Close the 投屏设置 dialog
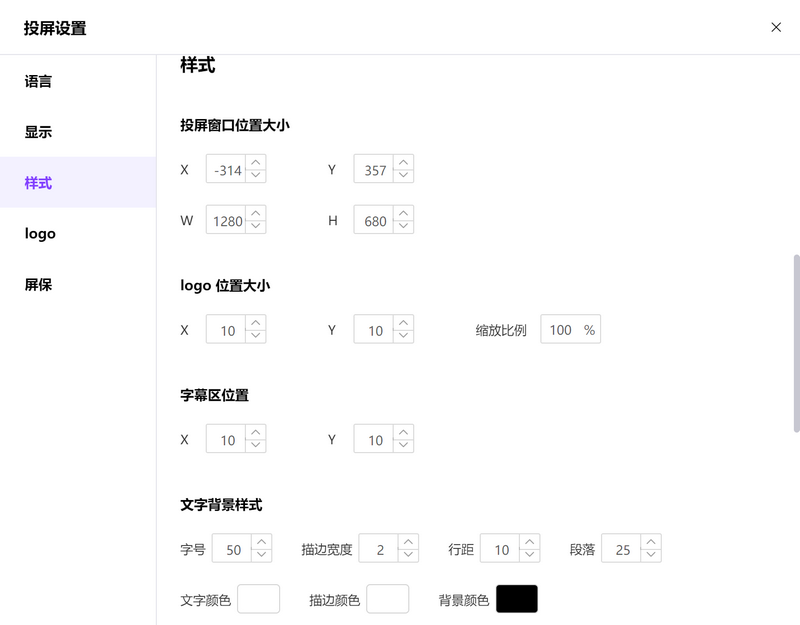 (776, 28)
